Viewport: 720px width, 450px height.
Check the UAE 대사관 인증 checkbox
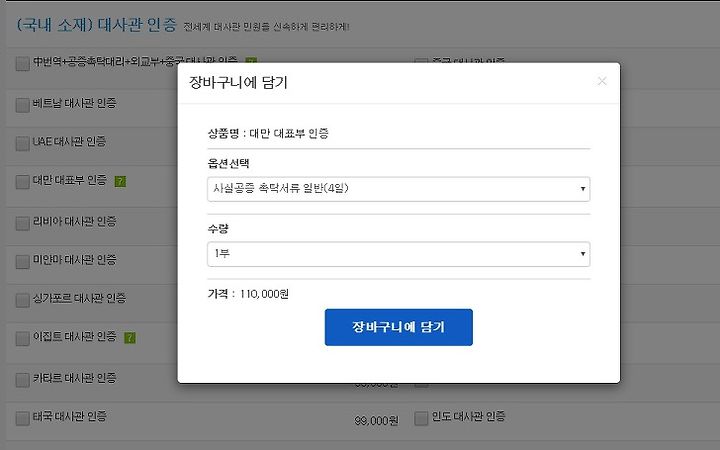22,143
